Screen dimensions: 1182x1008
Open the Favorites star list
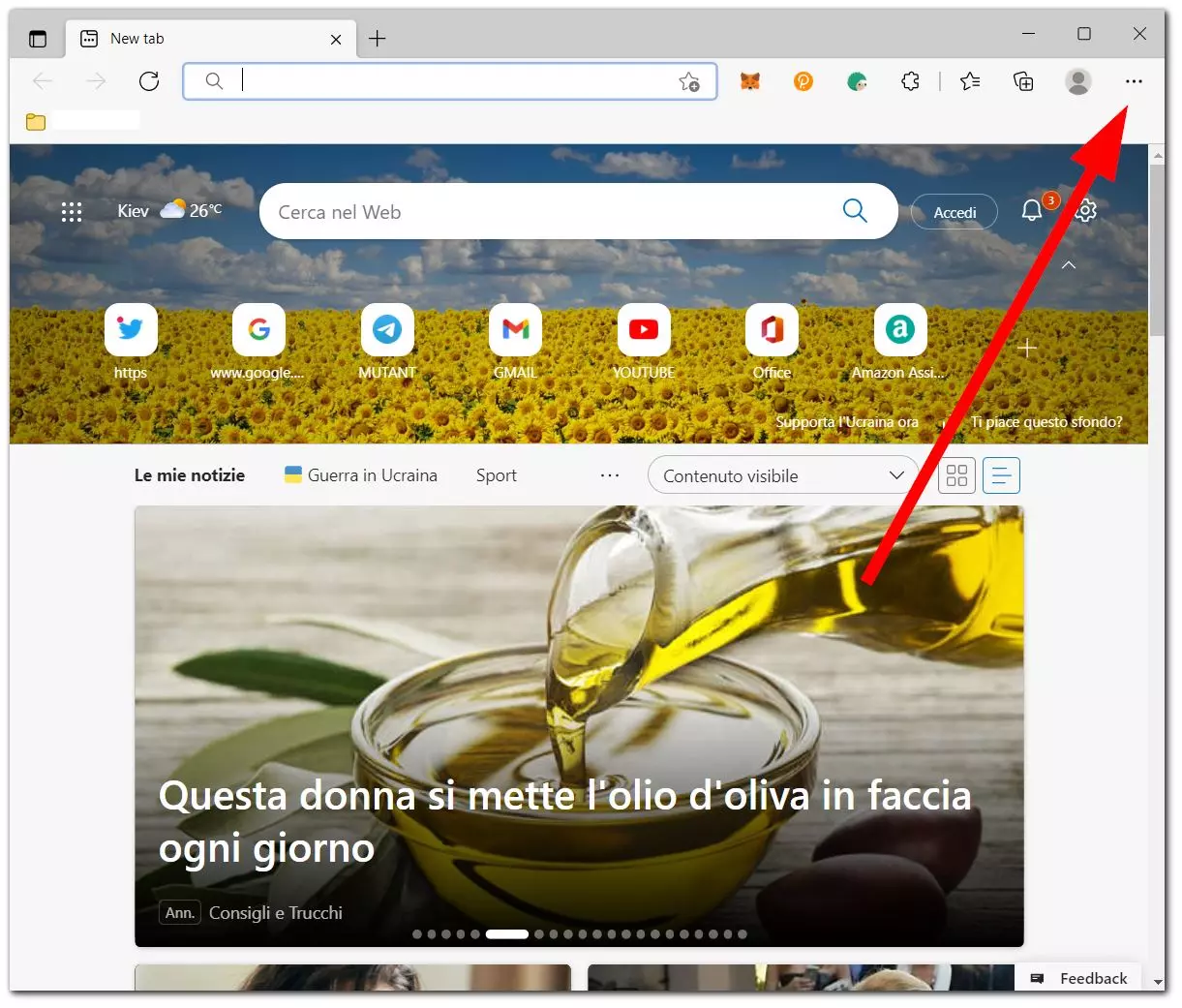[970, 81]
